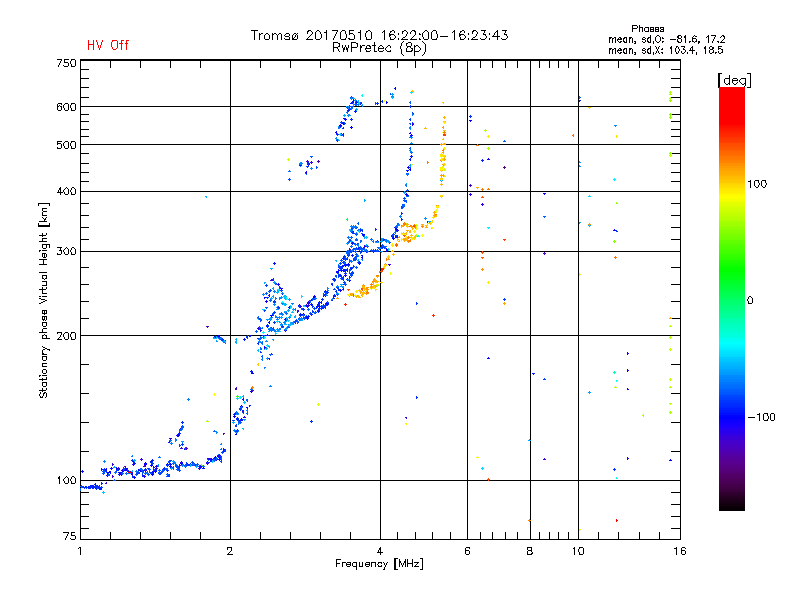Click the 4 MHz frequency tick label

[x=380, y=551]
